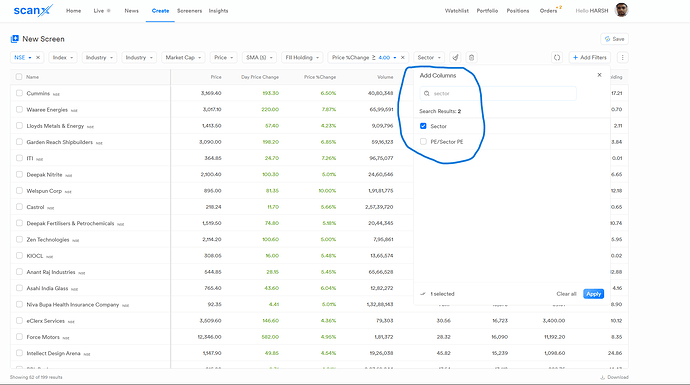Open the three-dot more options menu
The height and width of the screenshot is (385, 690).
(622, 57)
